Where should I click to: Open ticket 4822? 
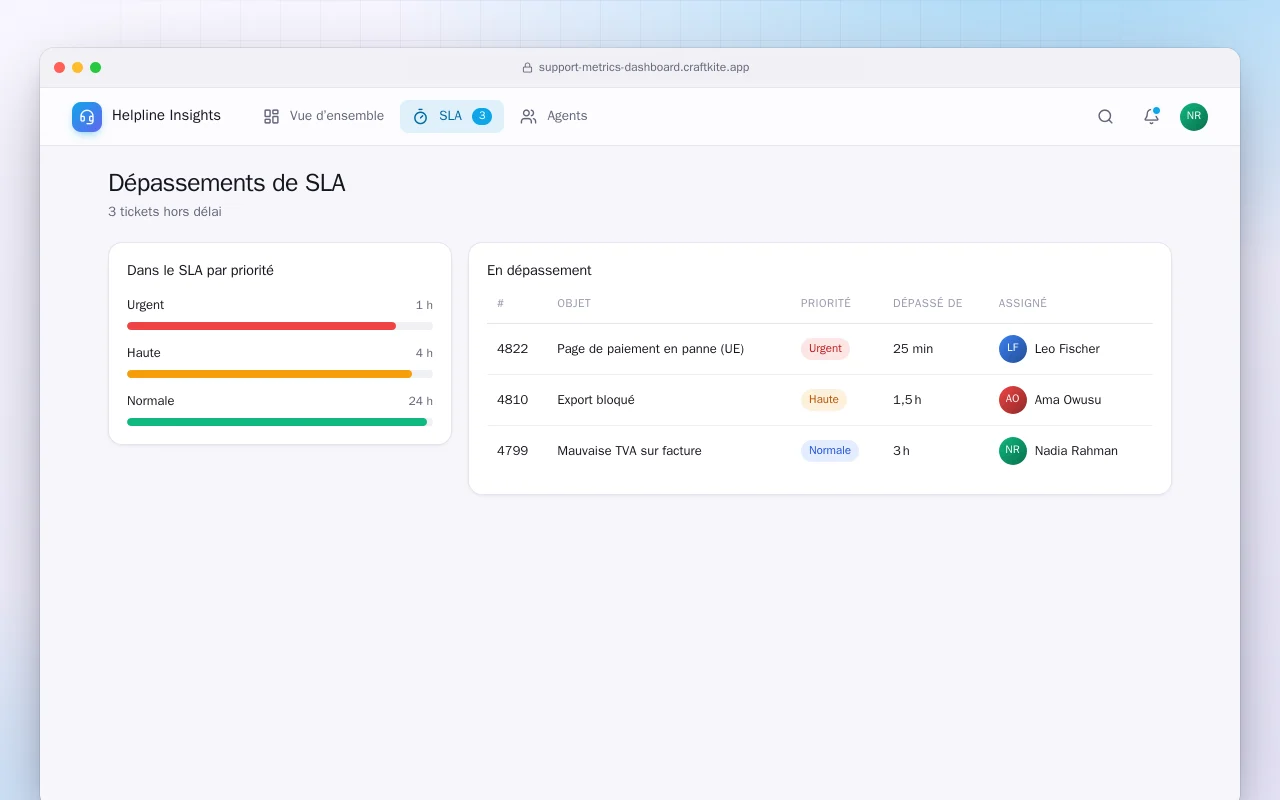512,349
